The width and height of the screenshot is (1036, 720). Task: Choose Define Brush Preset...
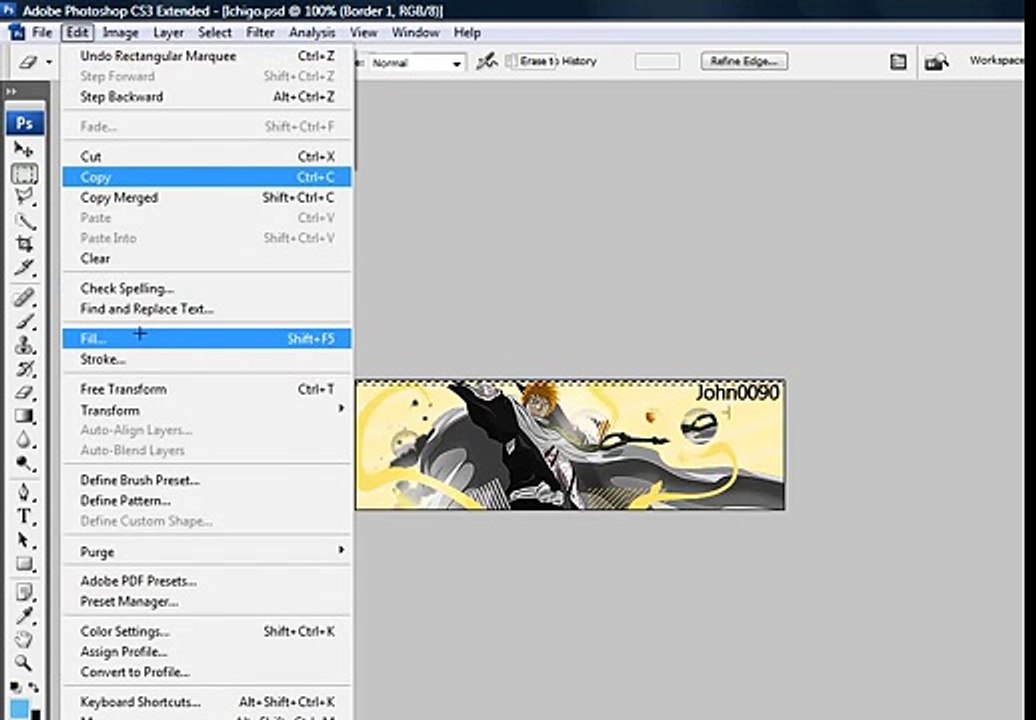[x=207, y=480]
